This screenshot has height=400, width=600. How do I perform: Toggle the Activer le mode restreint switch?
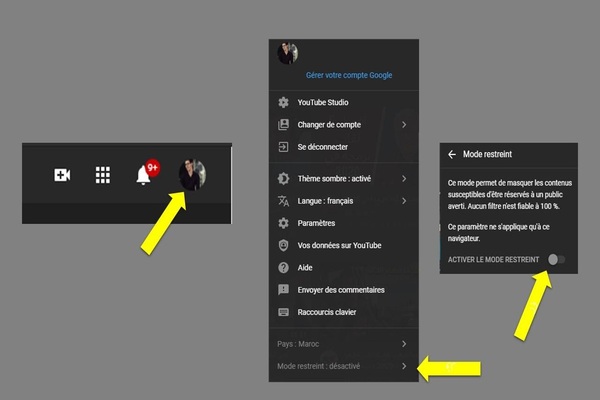coord(556,260)
